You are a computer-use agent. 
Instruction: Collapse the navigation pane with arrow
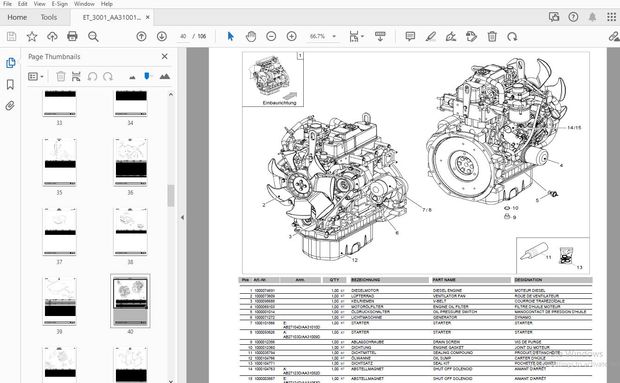tap(182, 217)
